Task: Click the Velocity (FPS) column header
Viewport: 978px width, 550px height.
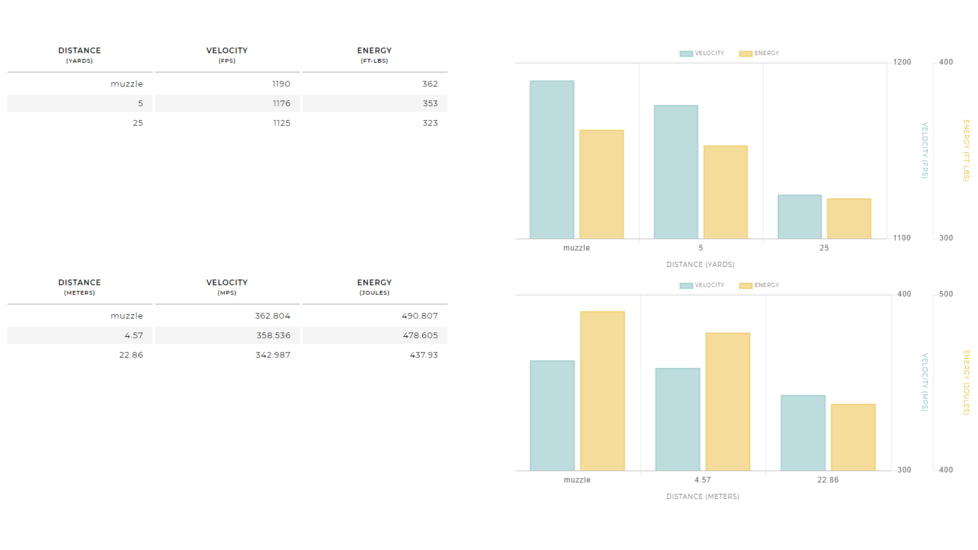Action: click(x=227, y=55)
